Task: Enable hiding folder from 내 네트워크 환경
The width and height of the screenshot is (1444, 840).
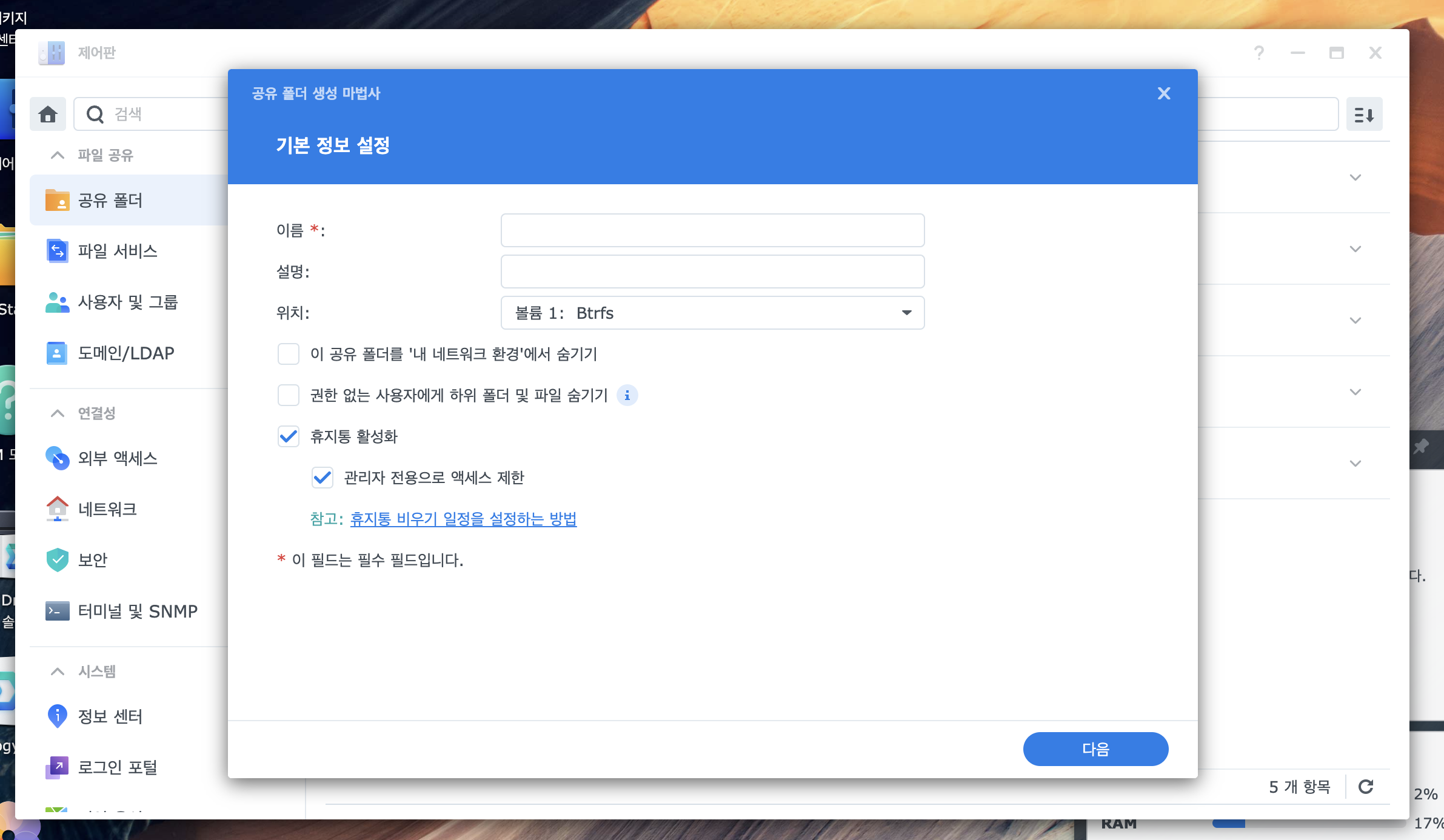Action: tap(289, 354)
